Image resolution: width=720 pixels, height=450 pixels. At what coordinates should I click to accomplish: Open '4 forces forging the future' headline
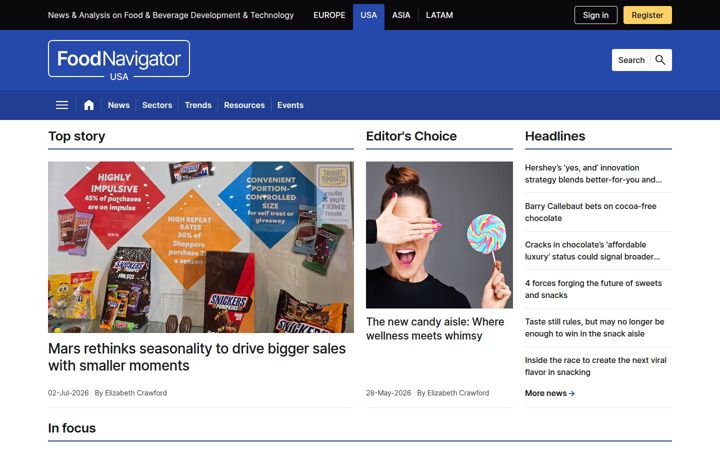pos(593,289)
